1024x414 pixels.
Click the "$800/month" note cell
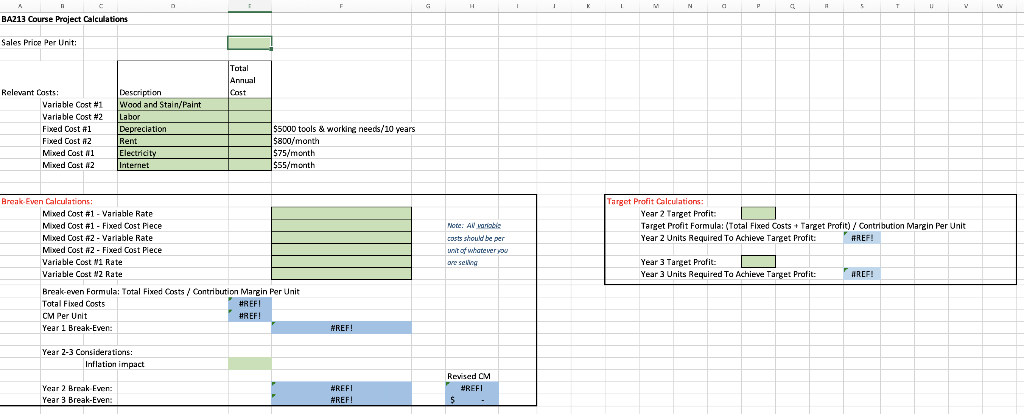[x=294, y=141]
